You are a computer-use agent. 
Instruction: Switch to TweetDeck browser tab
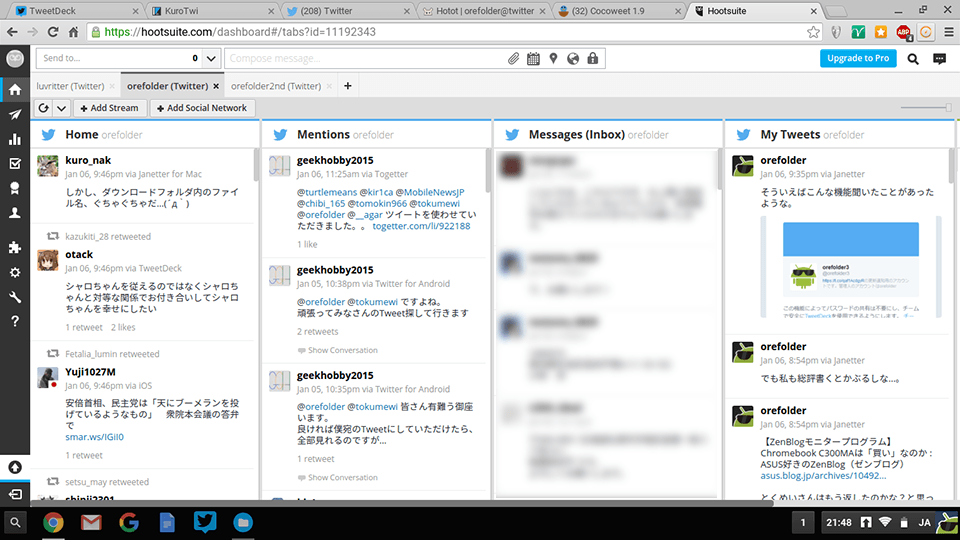click(77, 11)
